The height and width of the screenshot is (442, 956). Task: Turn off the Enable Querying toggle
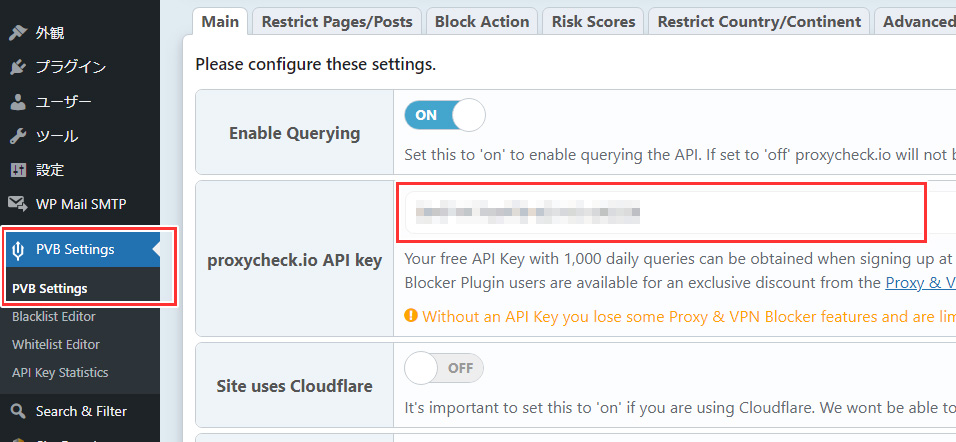pos(444,115)
